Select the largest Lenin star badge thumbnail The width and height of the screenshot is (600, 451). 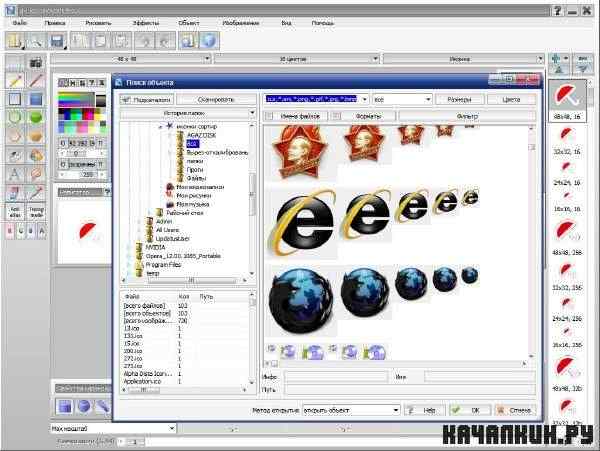(301, 152)
